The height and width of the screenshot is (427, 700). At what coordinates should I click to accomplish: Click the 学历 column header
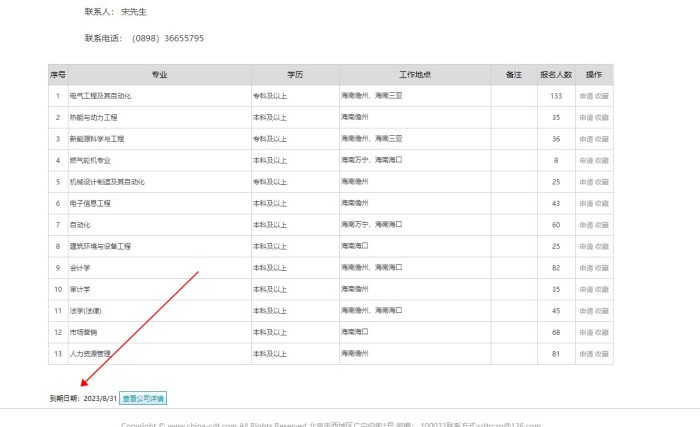pos(294,75)
